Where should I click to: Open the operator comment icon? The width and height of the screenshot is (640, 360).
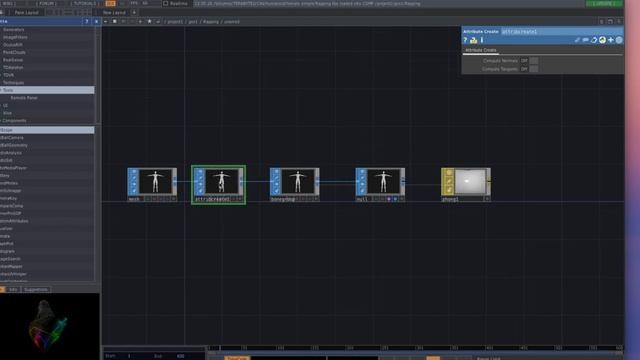[x=585, y=40]
